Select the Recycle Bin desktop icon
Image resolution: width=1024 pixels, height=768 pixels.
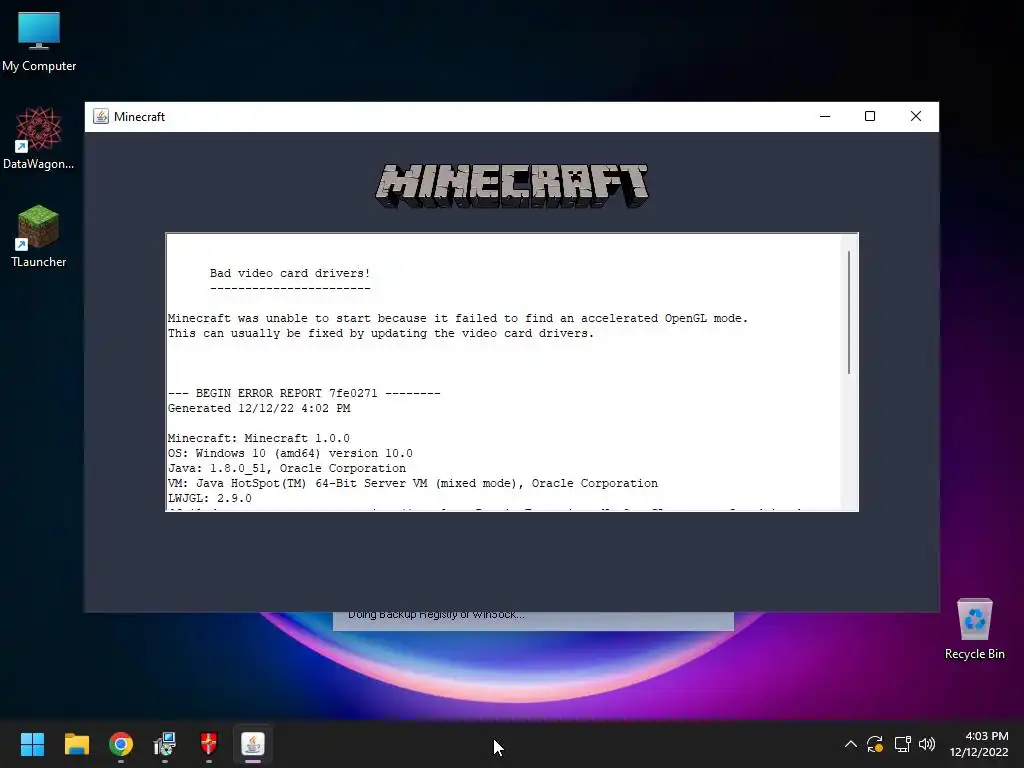click(974, 630)
